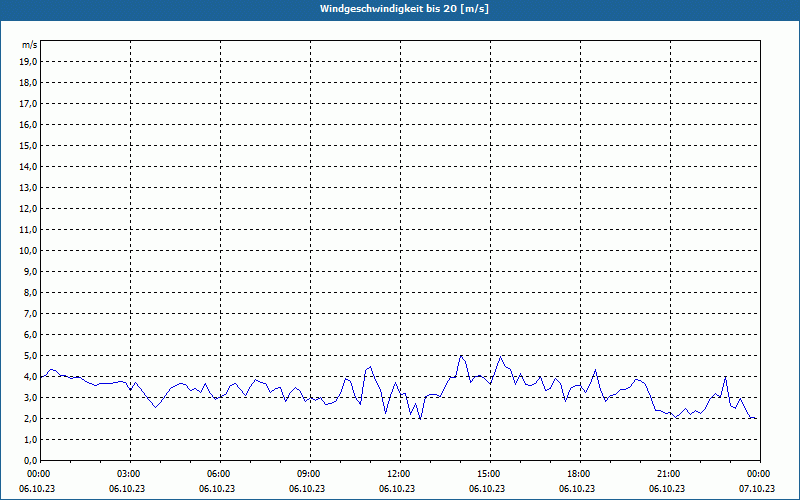This screenshot has width=800, height=500.
Task: Click the 8,0 y-axis label
Action: click(30, 293)
